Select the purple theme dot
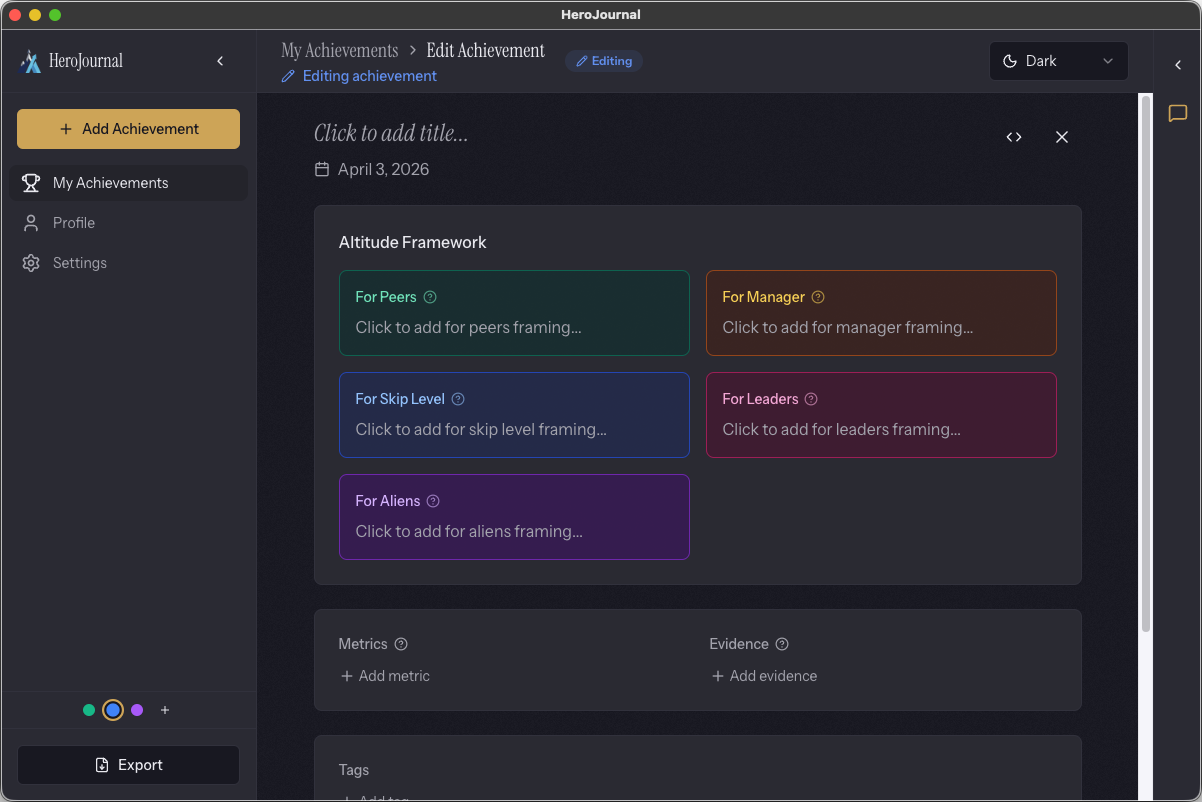1202x802 pixels. tap(137, 710)
